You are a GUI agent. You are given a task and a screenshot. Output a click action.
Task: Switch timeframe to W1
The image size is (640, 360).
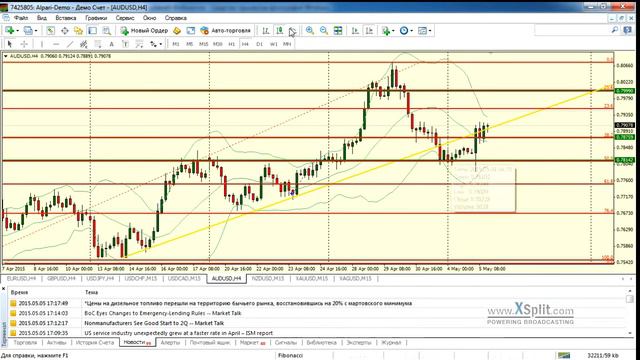tap(273, 44)
